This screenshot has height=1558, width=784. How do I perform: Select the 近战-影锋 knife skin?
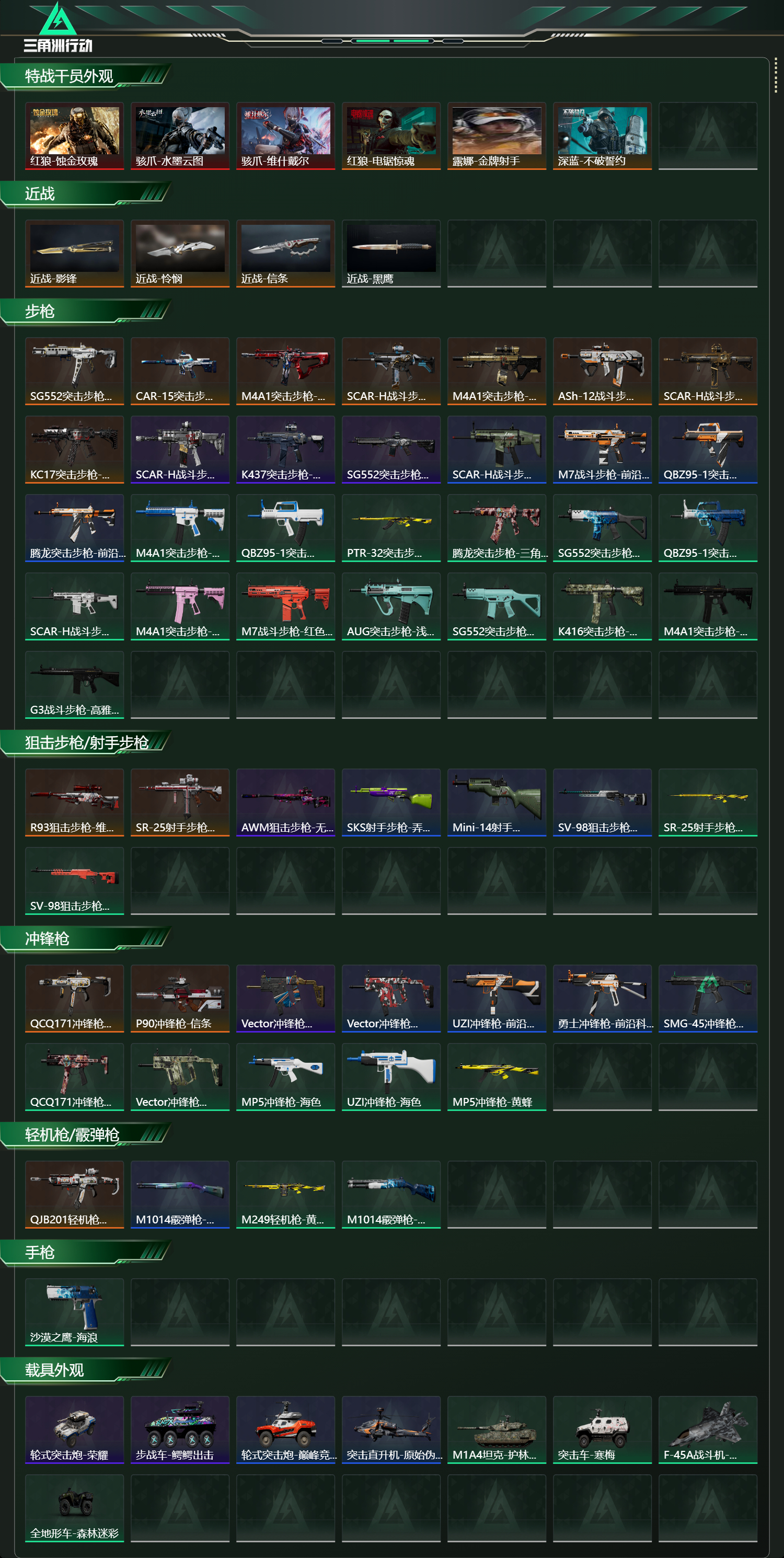[74, 254]
